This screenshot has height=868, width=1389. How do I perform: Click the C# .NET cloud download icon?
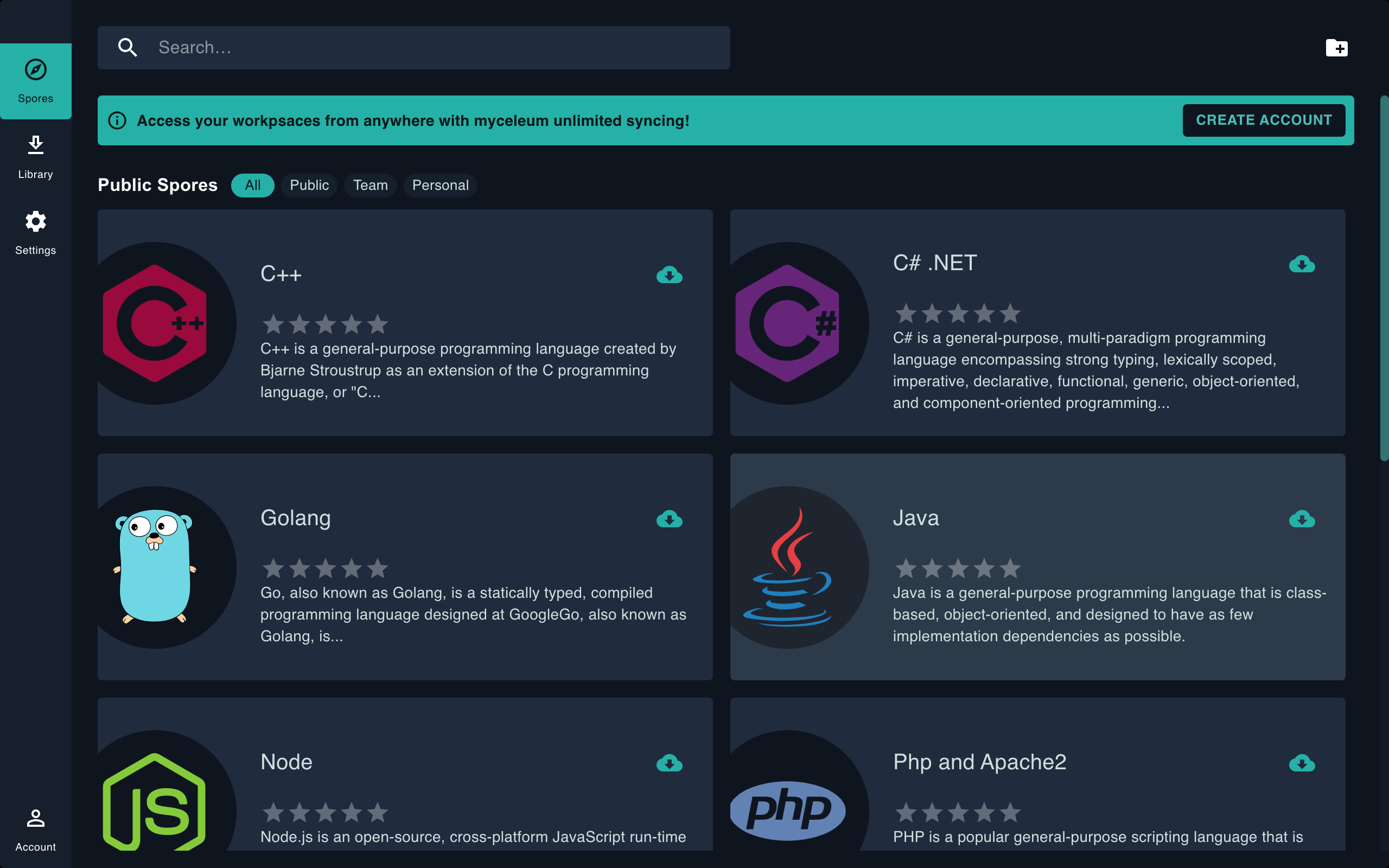[1302, 264]
